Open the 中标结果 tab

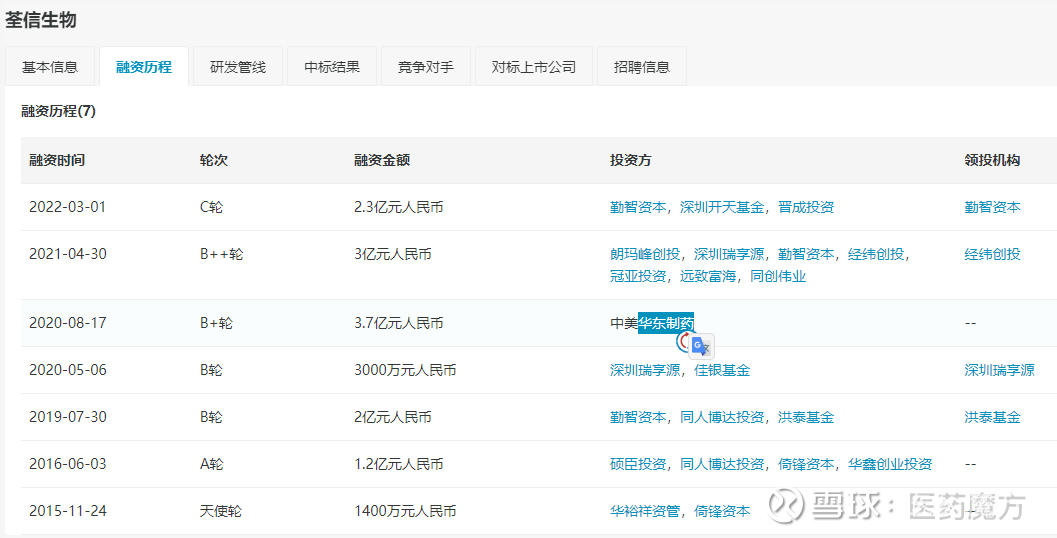tap(332, 67)
